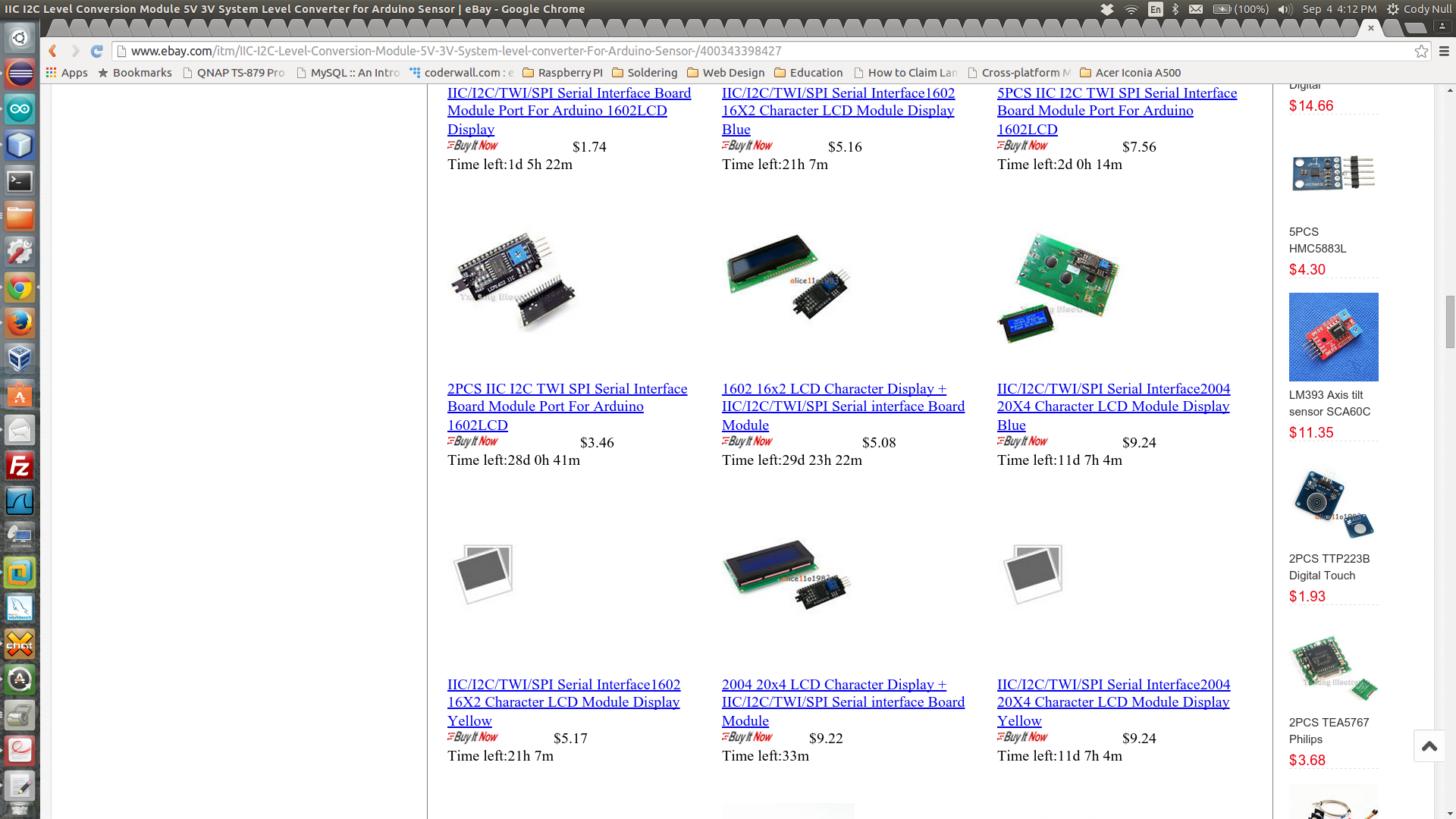Open the mail messaging indicator
1456x819 pixels.
[x=1196, y=9]
